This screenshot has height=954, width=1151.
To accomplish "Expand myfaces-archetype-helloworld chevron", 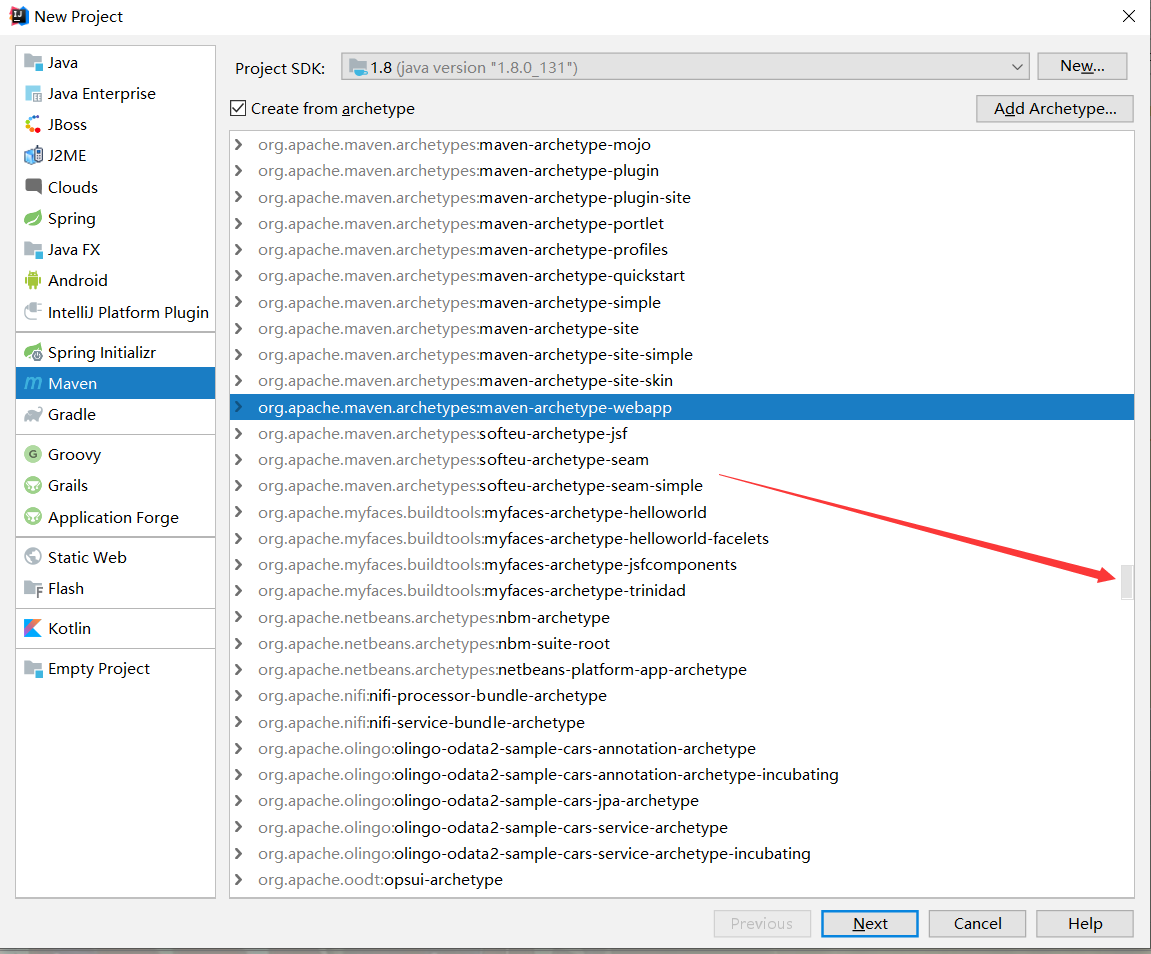I will point(239,512).
